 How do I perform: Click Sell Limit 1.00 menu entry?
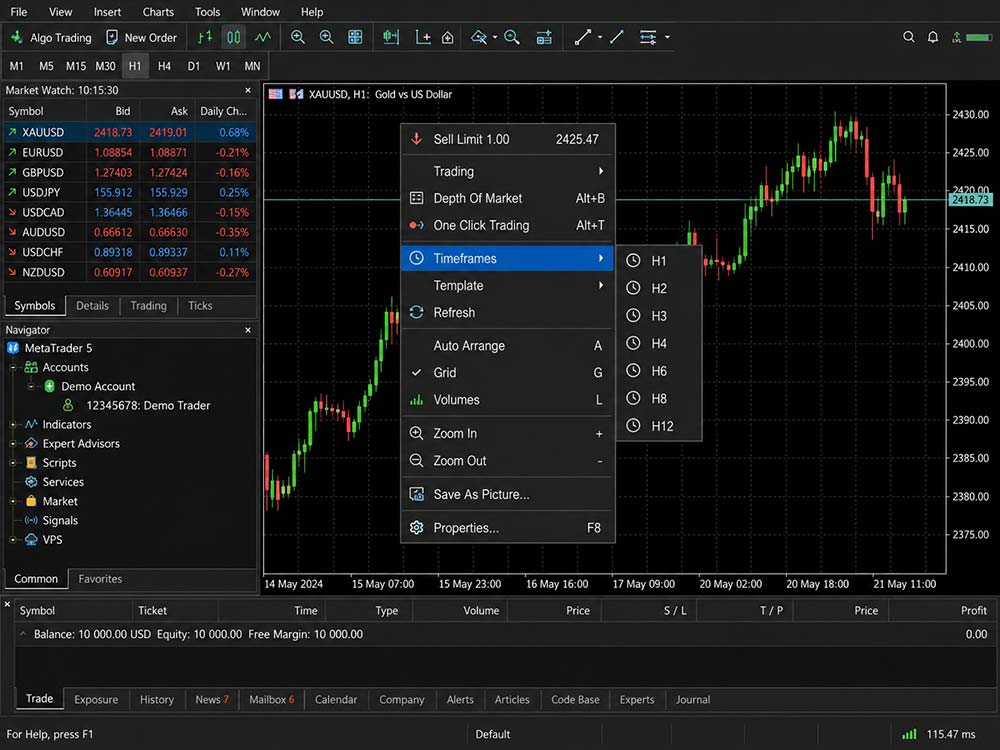[508, 139]
